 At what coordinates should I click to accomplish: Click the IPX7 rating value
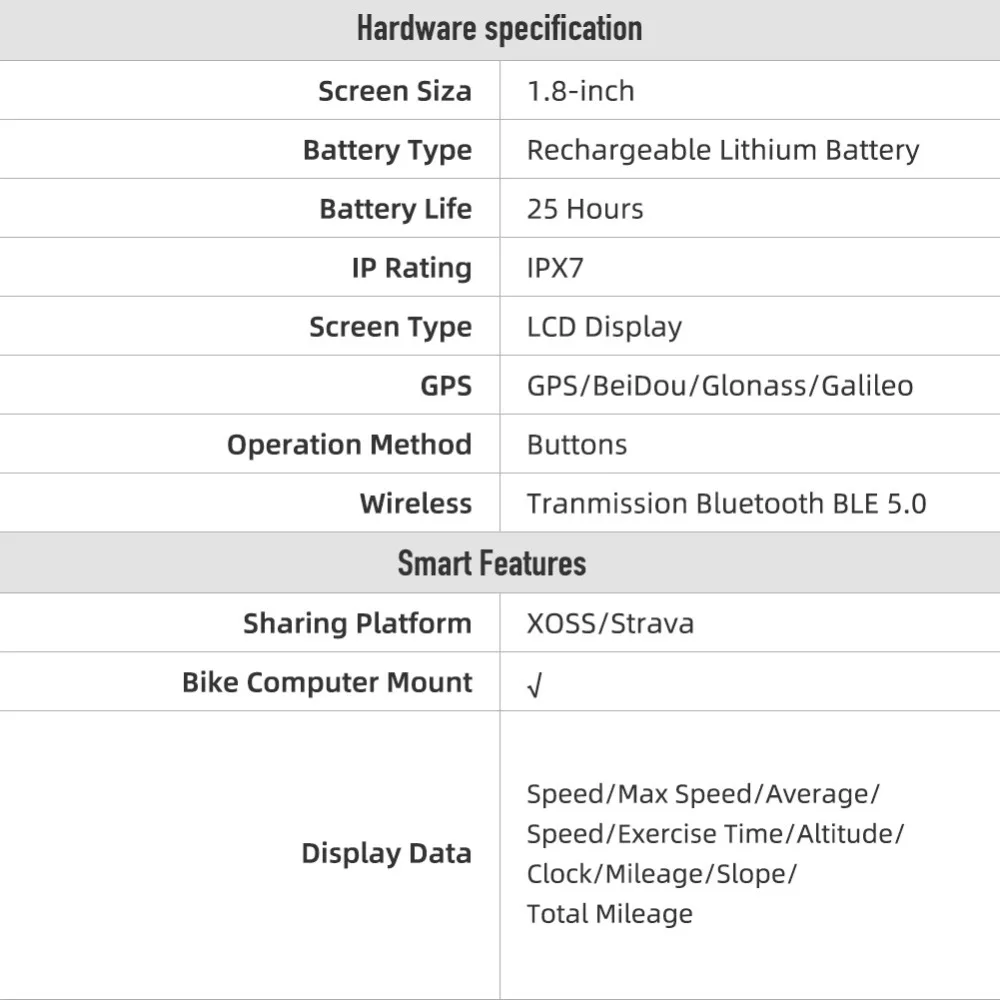pos(555,268)
